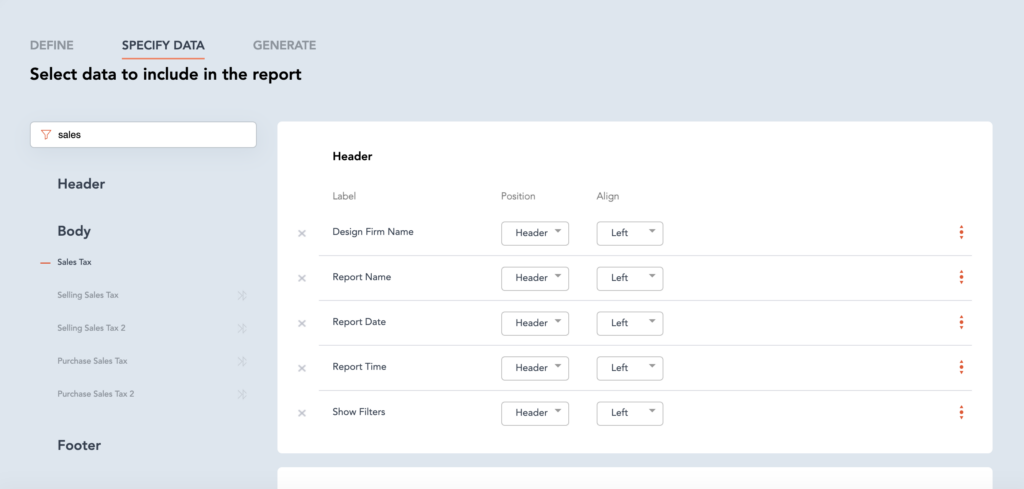Select Selling Sales Tax 2 field

click(x=91, y=328)
